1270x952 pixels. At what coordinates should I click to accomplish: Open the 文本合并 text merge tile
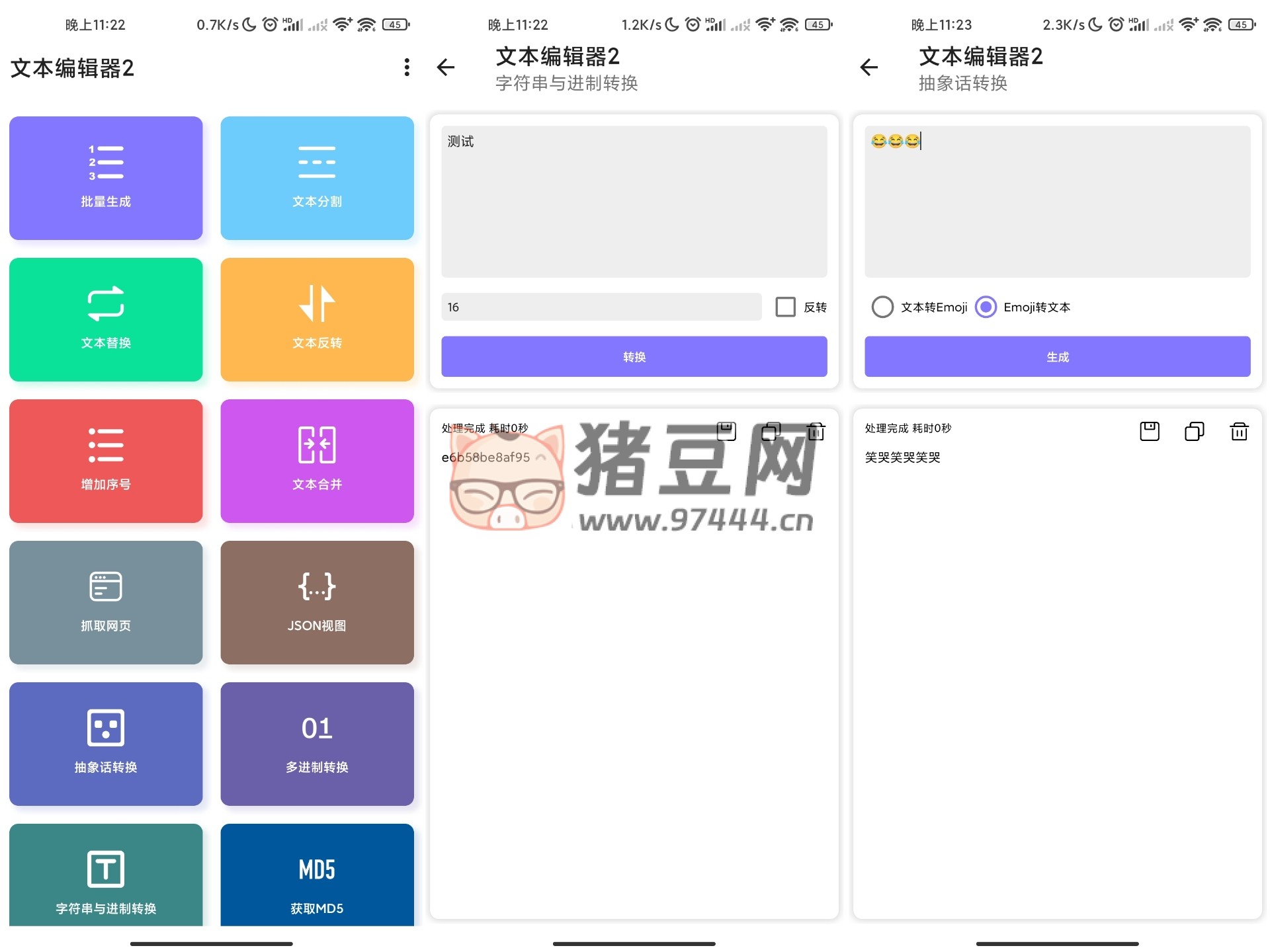(x=317, y=461)
